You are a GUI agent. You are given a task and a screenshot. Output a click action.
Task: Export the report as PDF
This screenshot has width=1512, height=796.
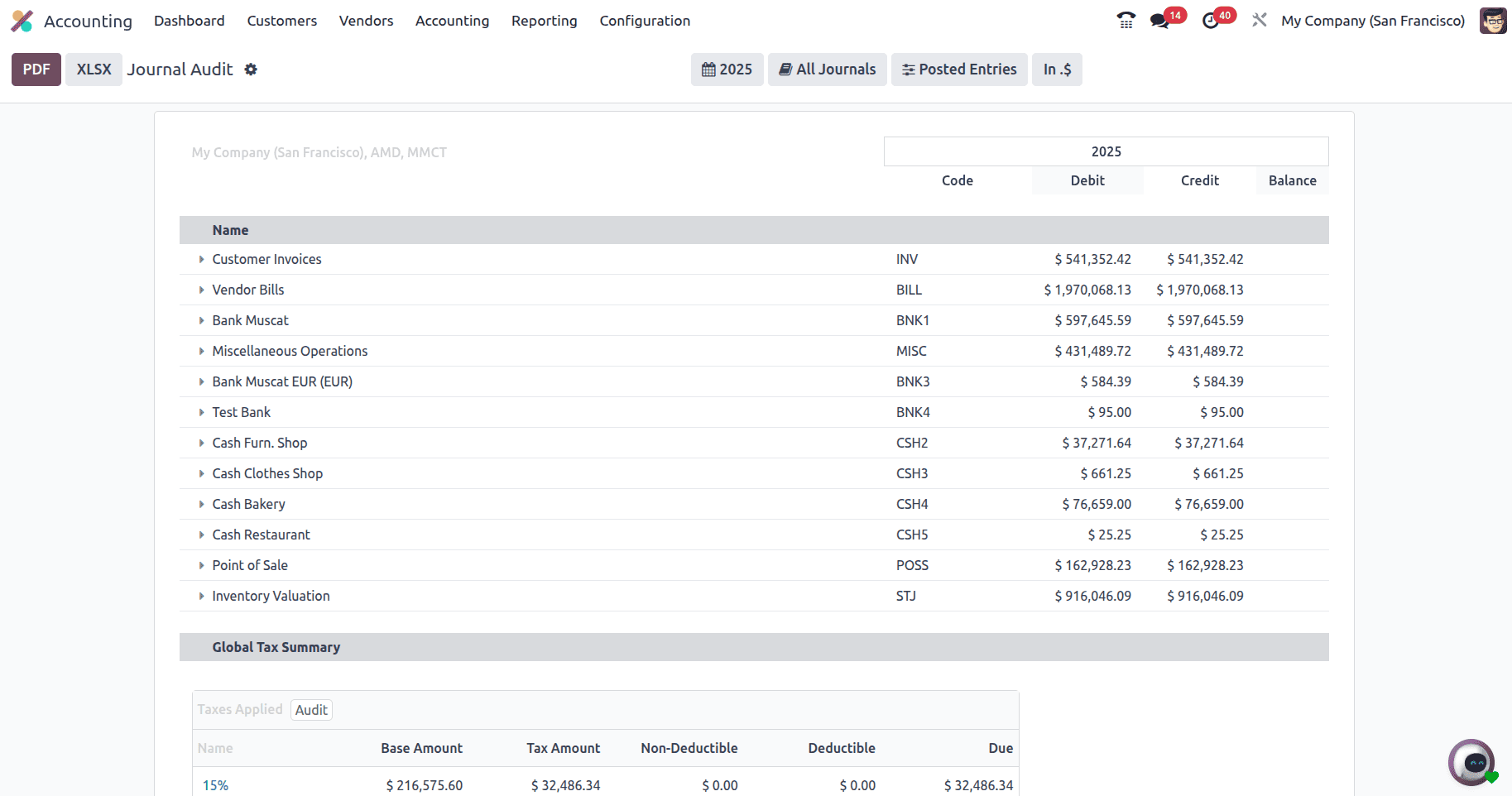pyautogui.click(x=36, y=70)
